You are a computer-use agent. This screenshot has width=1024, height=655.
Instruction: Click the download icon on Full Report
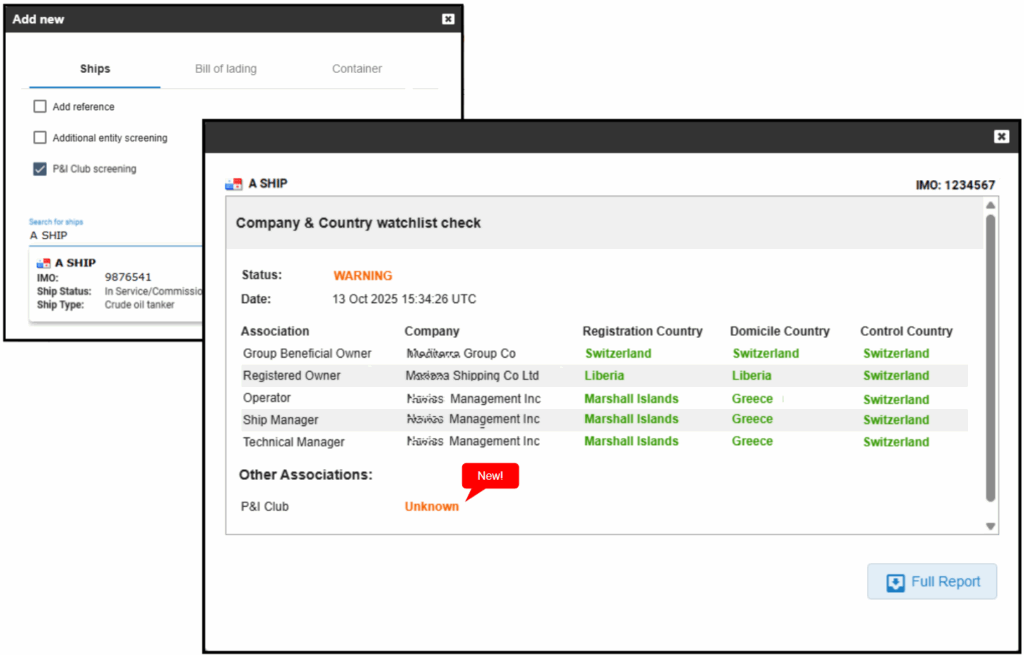point(895,582)
